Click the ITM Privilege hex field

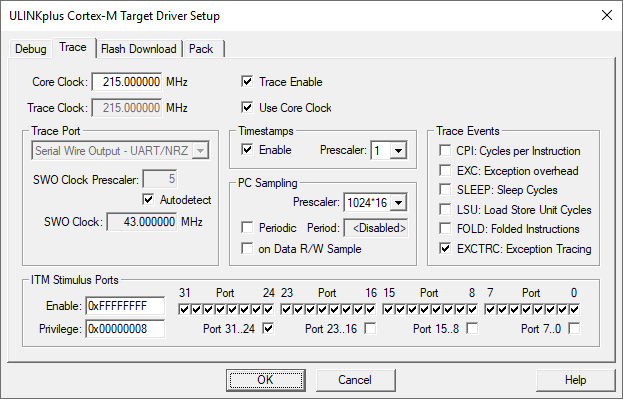(125, 329)
